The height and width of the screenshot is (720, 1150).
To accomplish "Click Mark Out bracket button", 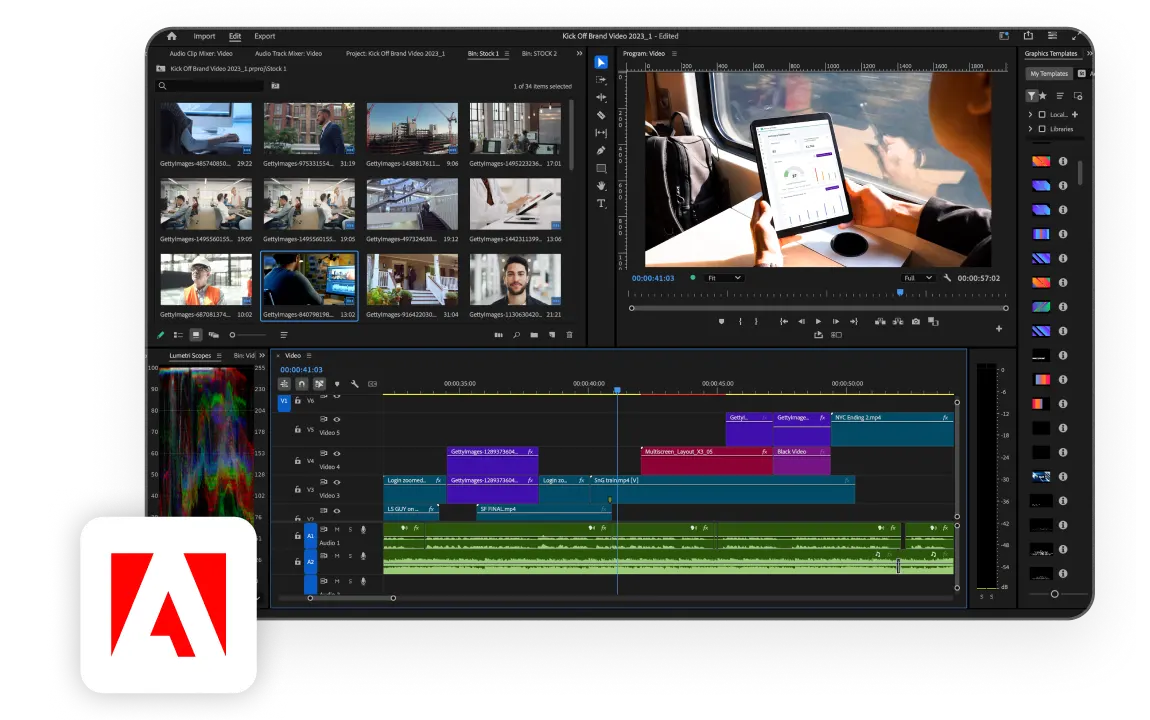I will (x=756, y=321).
